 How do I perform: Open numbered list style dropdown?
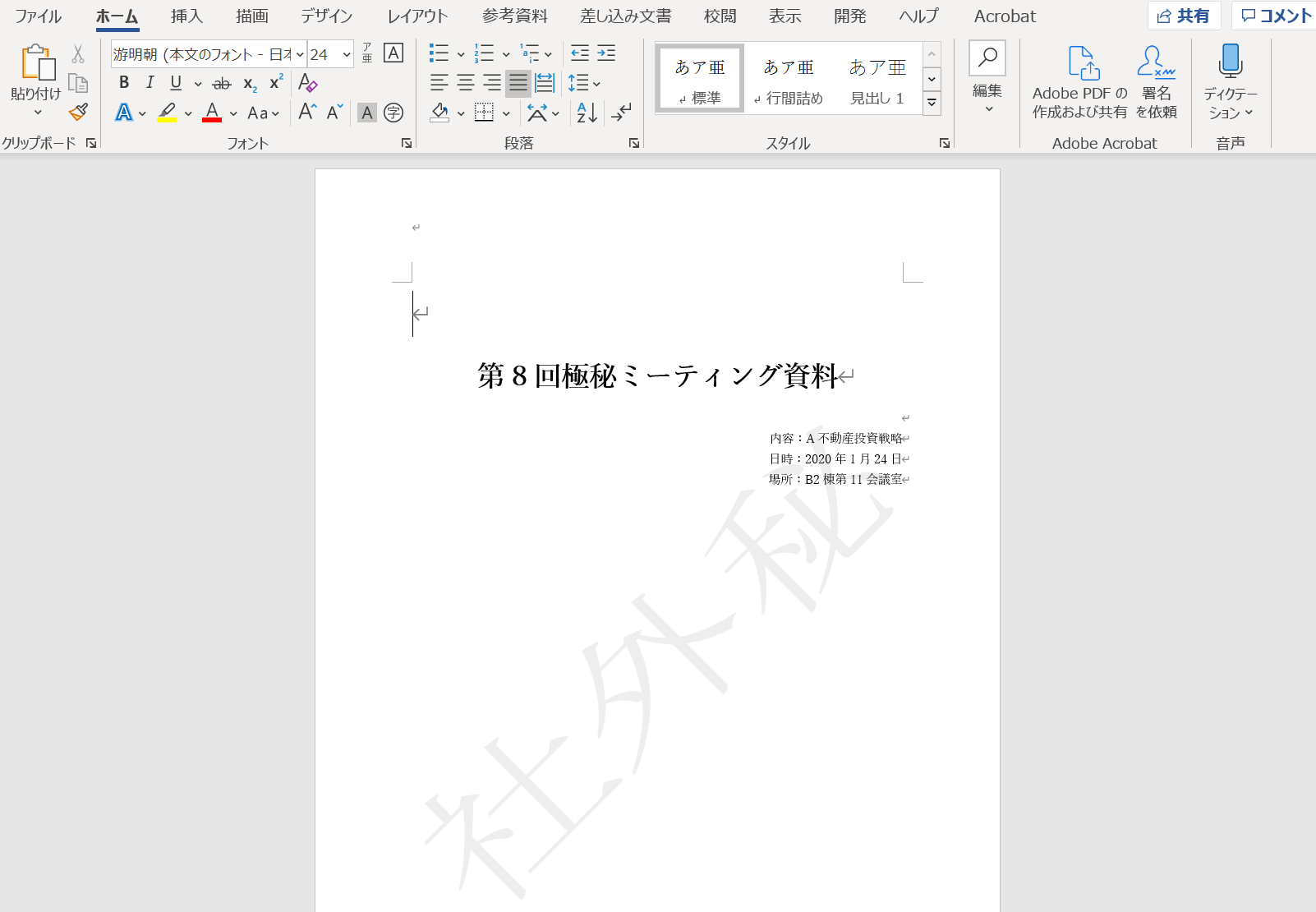click(506, 54)
